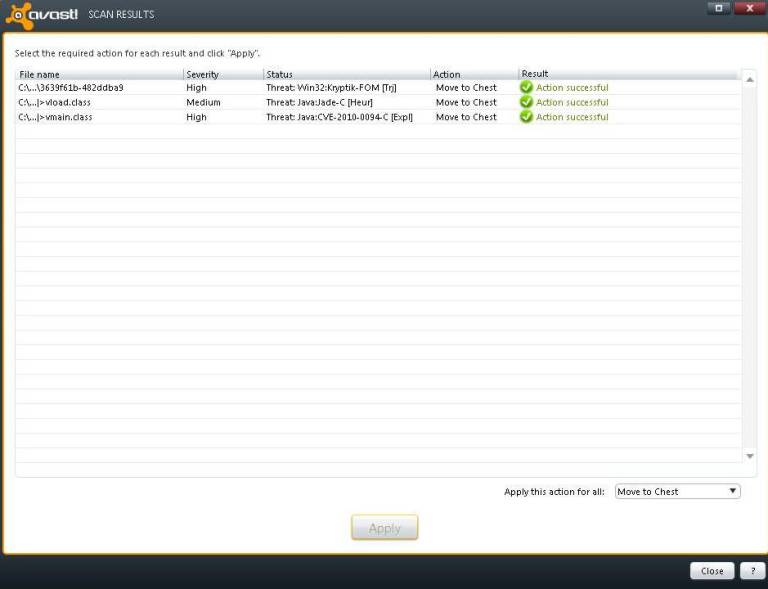Click Threat: Win32:Kryptik-FOM [Trj] status
768x589 pixels.
click(332, 88)
